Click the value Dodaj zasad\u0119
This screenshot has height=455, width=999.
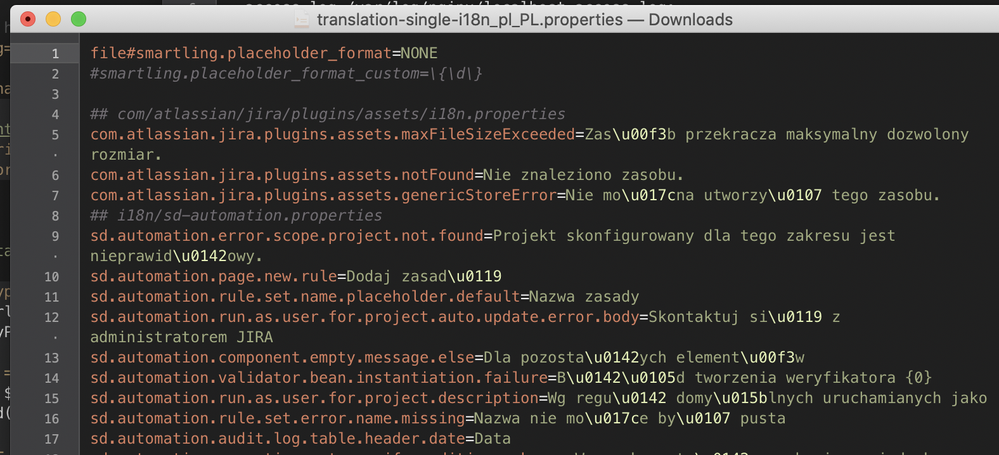(x=424, y=277)
